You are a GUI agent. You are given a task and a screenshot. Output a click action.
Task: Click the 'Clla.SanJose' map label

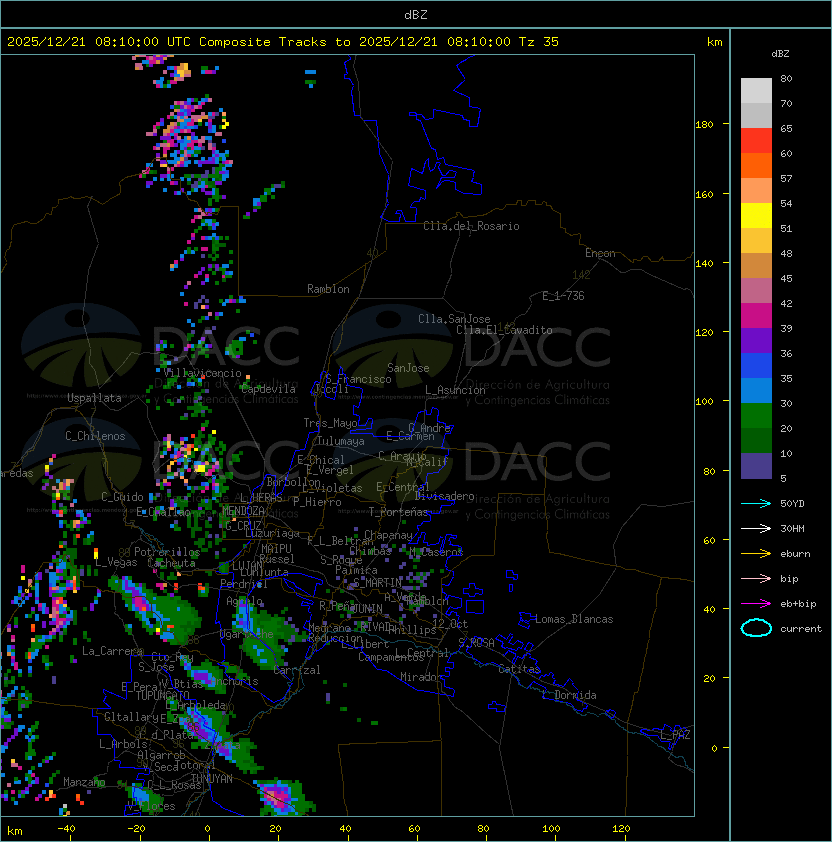[454, 319]
